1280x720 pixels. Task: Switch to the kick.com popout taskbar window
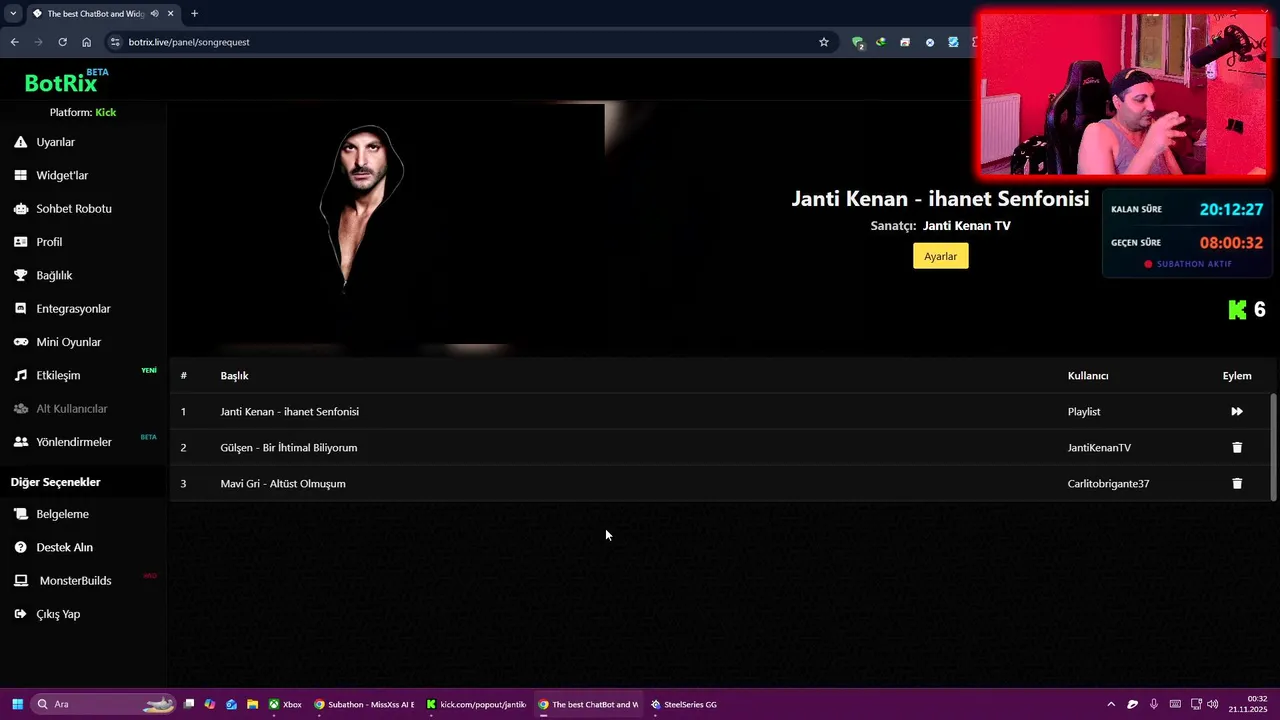(x=476, y=704)
